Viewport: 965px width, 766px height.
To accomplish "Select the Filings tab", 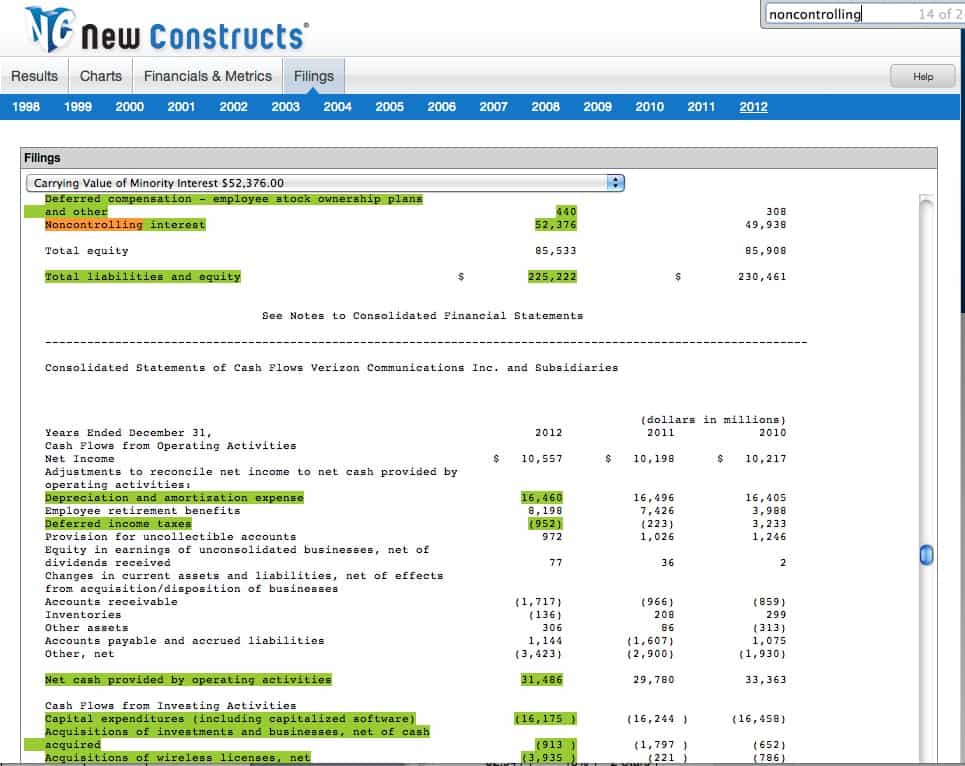I will tap(314, 76).
